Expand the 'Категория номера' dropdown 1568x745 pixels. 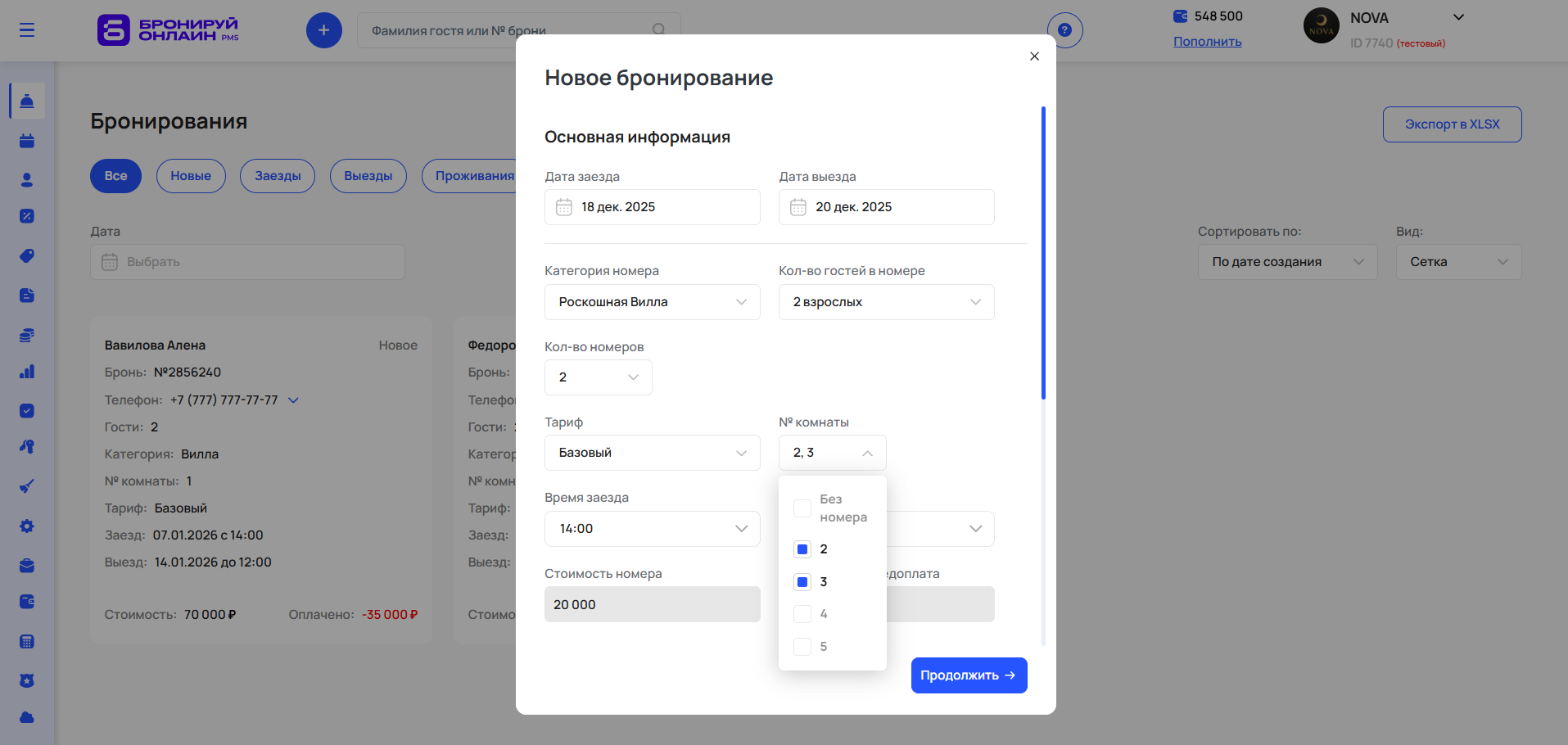[x=652, y=302]
